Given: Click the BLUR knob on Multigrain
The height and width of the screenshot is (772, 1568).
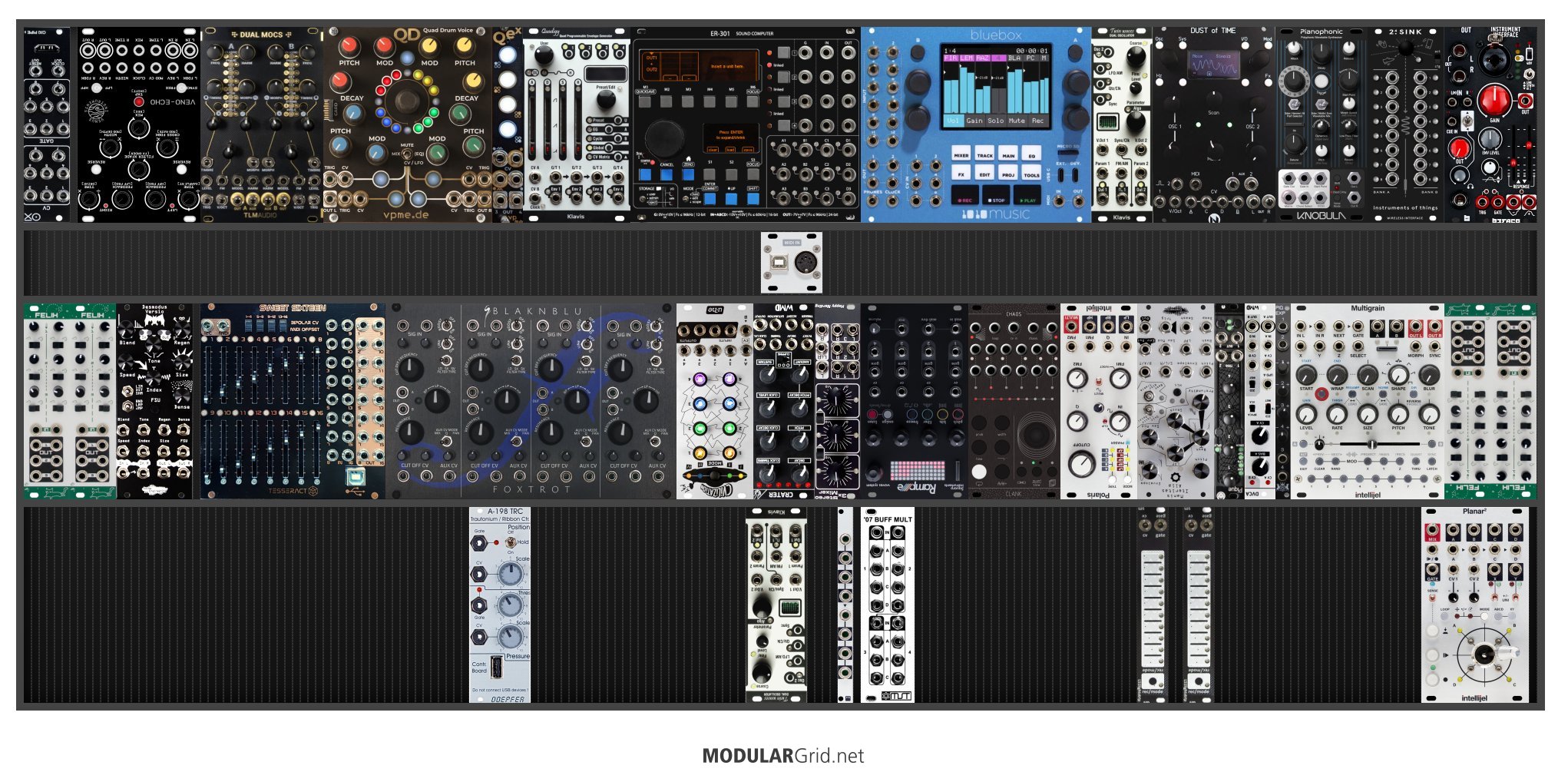Looking at the screenshot, I should [x=1429, y=375].
